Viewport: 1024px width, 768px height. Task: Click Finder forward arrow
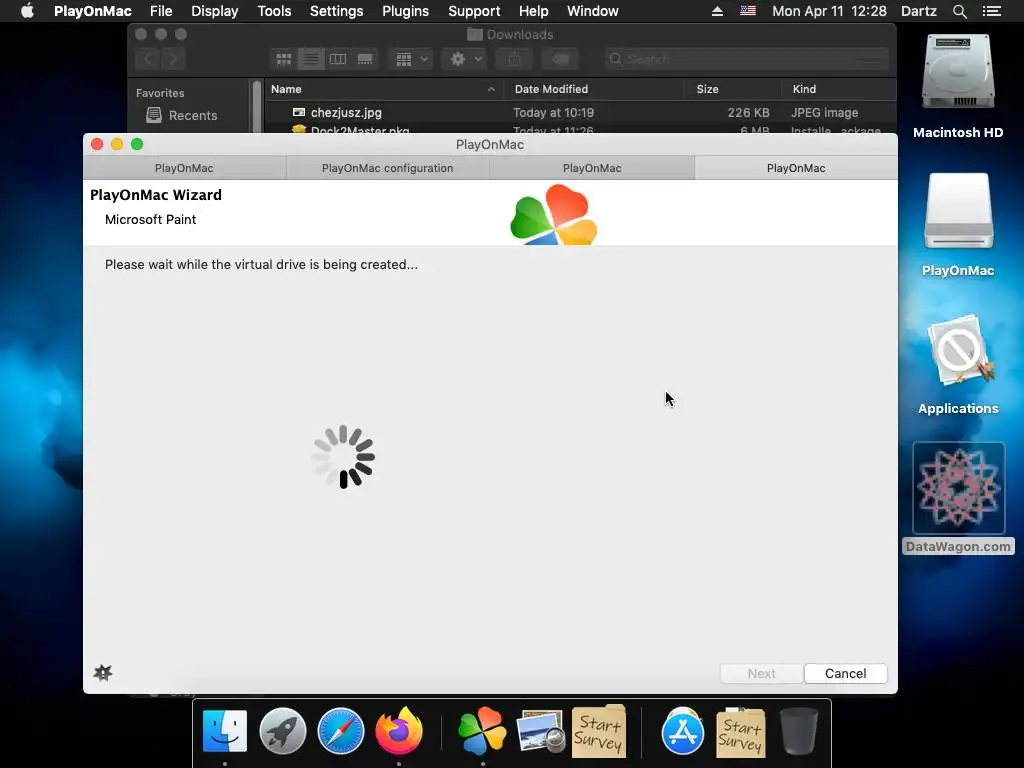pos(174,59)
